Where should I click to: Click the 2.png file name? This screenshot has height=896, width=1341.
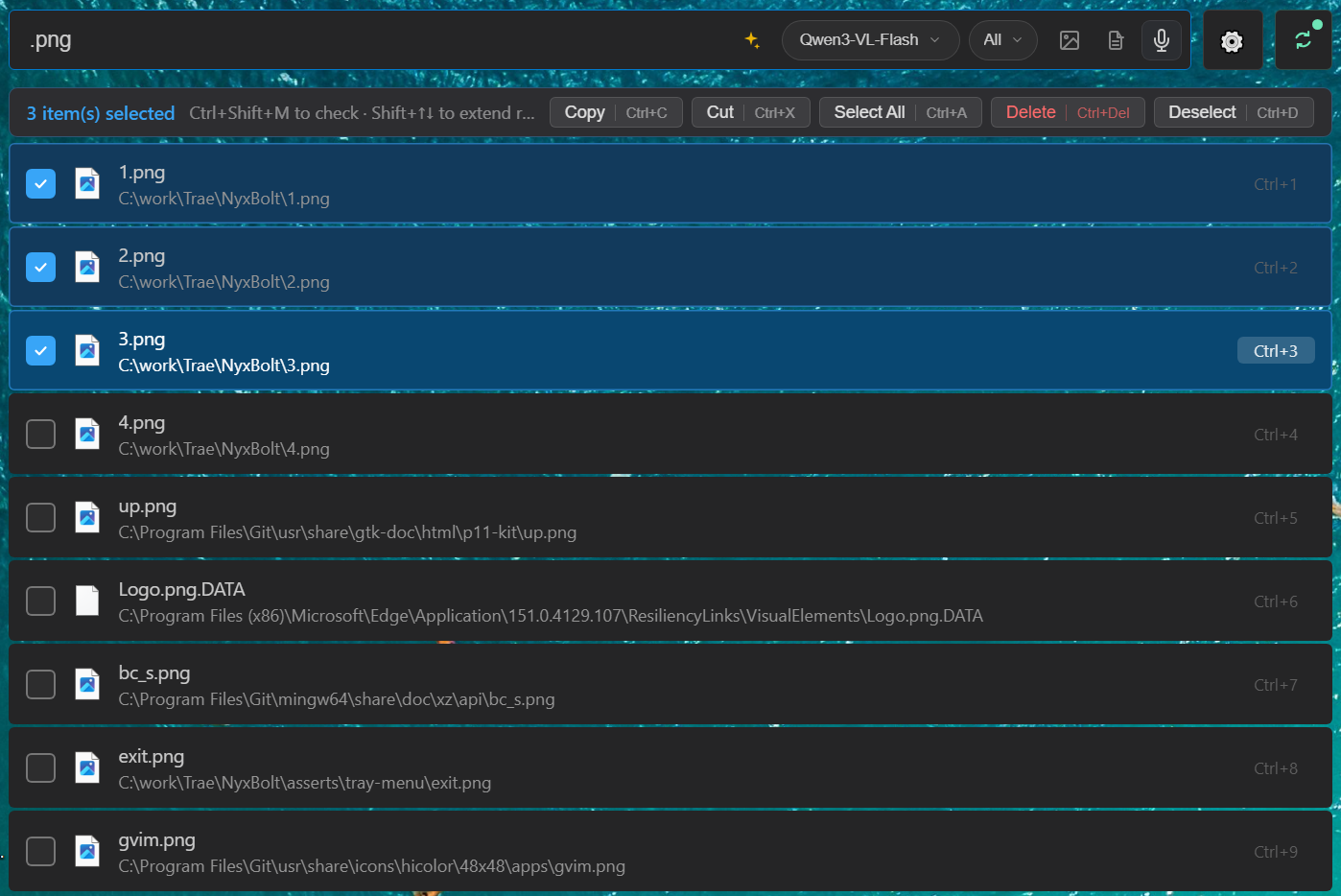142,256
